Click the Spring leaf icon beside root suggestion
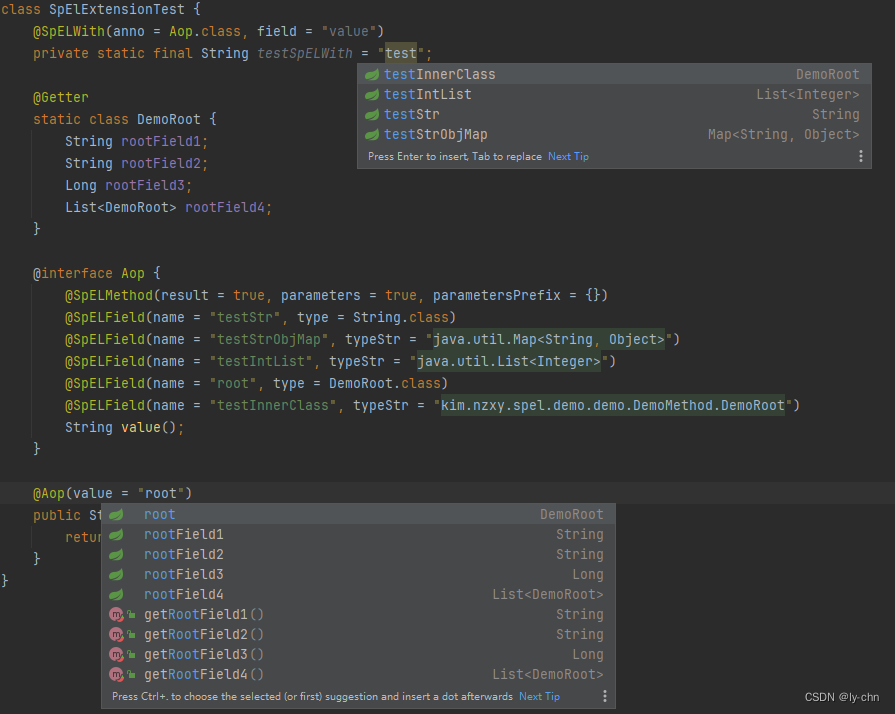 [x=116, y=514]
